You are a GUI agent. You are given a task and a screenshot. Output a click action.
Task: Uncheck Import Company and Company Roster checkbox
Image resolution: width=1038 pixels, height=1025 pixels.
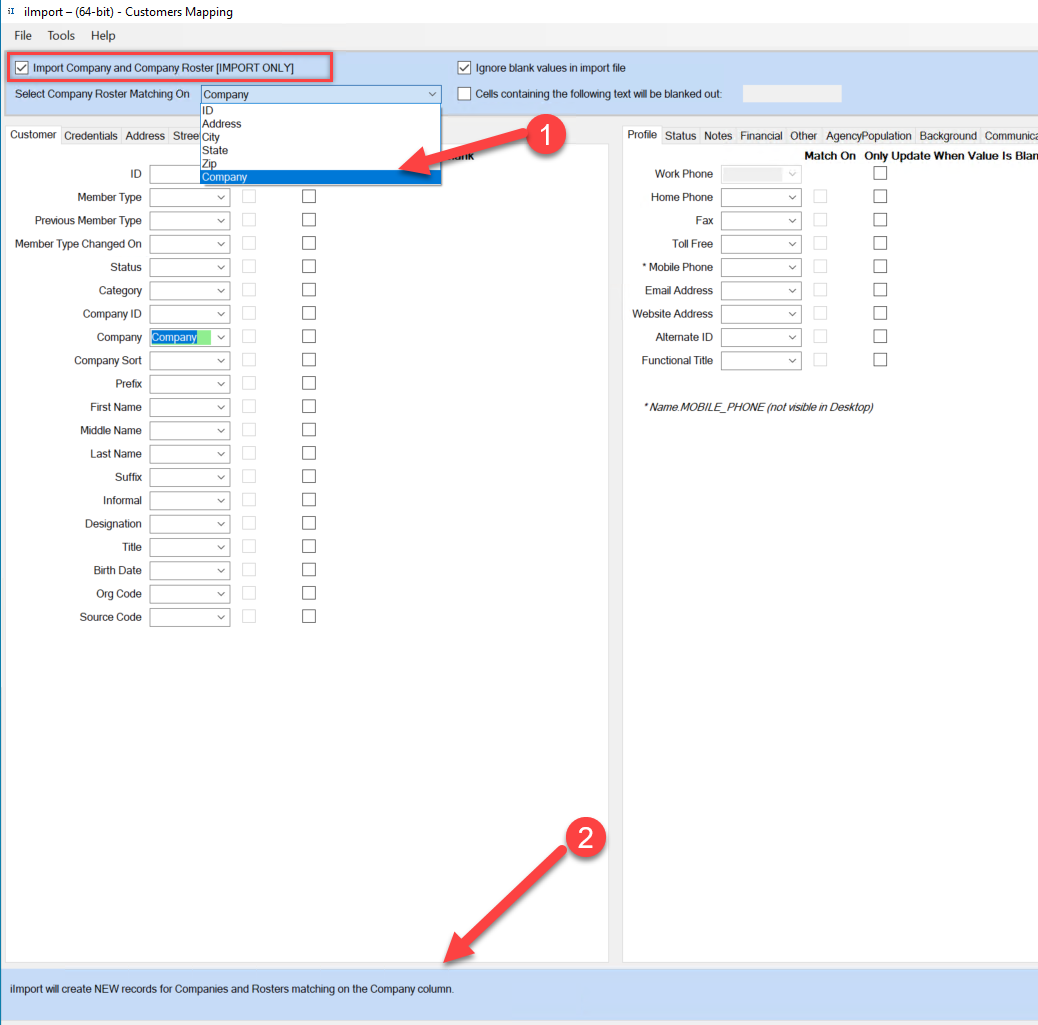pyautogui.click(x=21, y=68)
